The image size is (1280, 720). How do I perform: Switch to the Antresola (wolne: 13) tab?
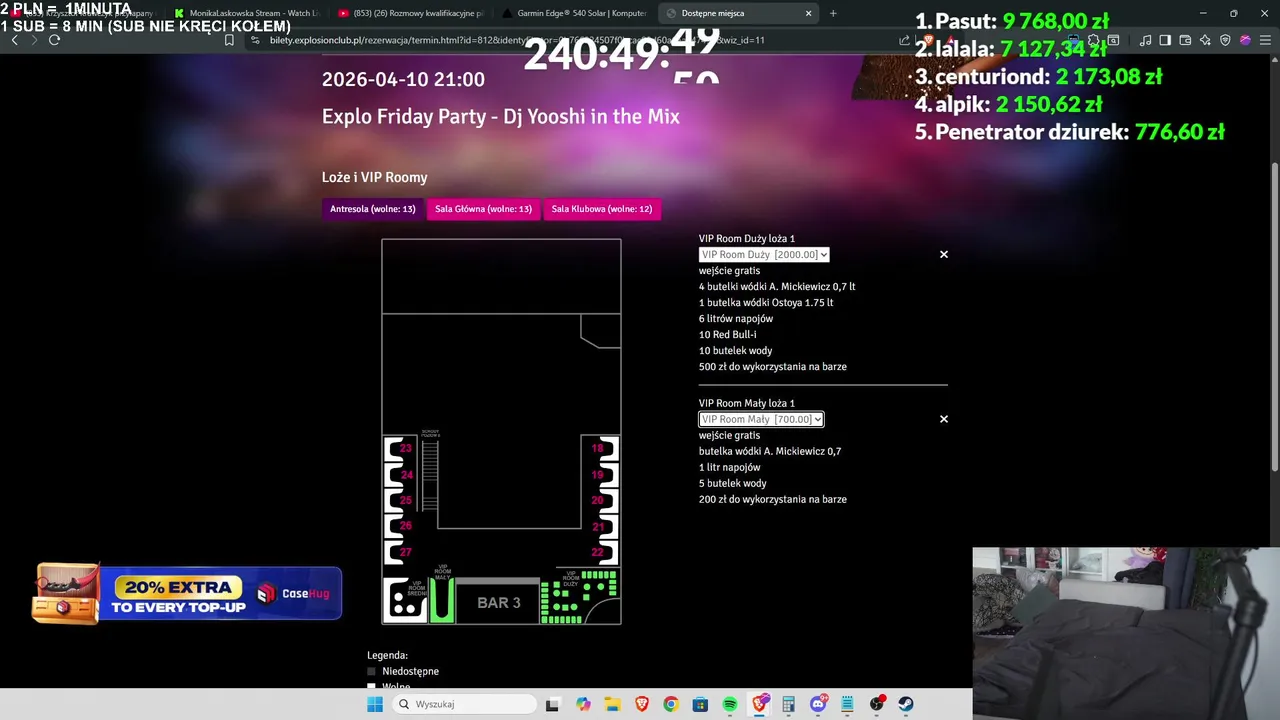[x=373, y=209]
